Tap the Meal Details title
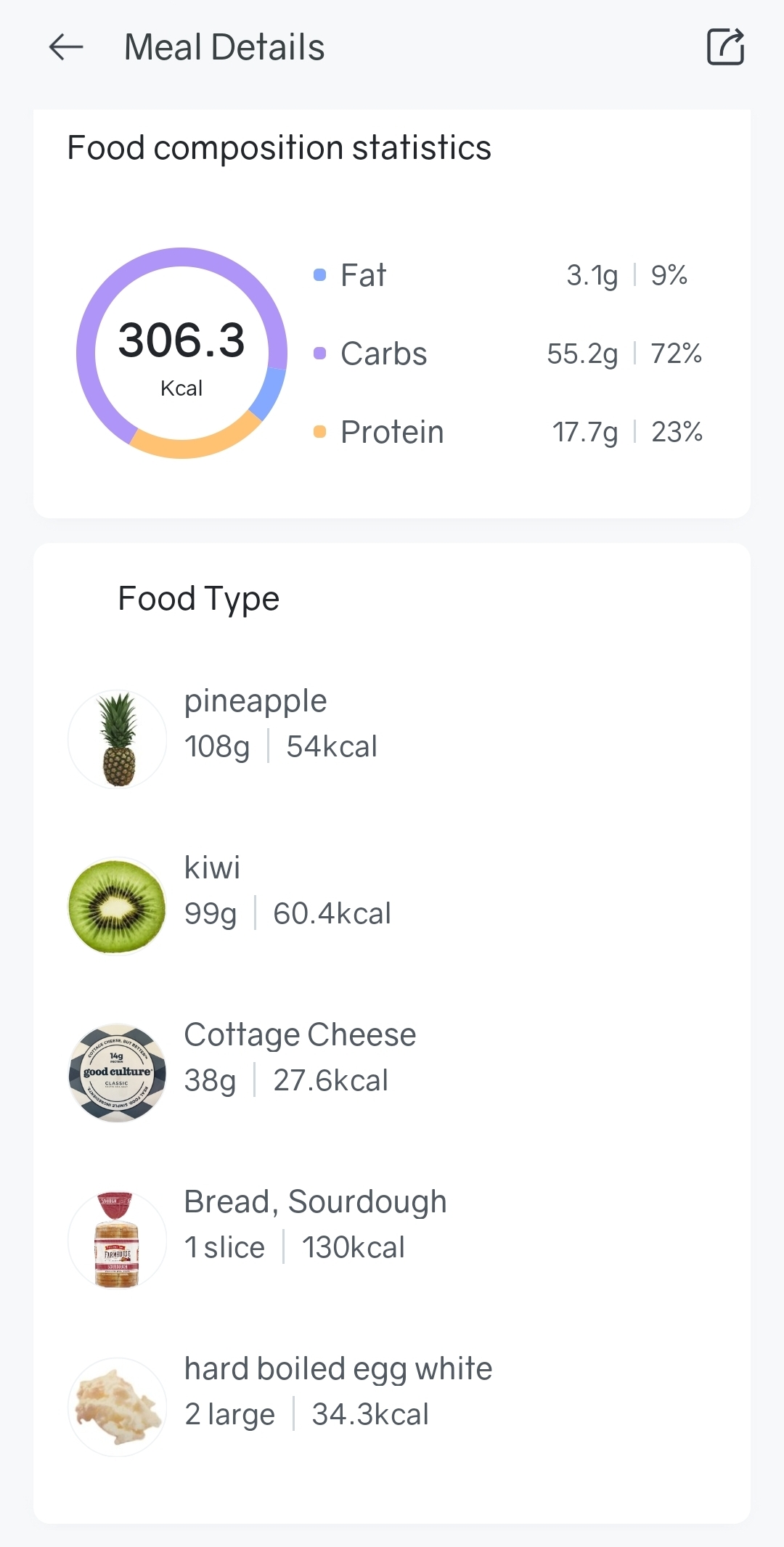Viewport: 784px width, 1547px height. (224, 48)
